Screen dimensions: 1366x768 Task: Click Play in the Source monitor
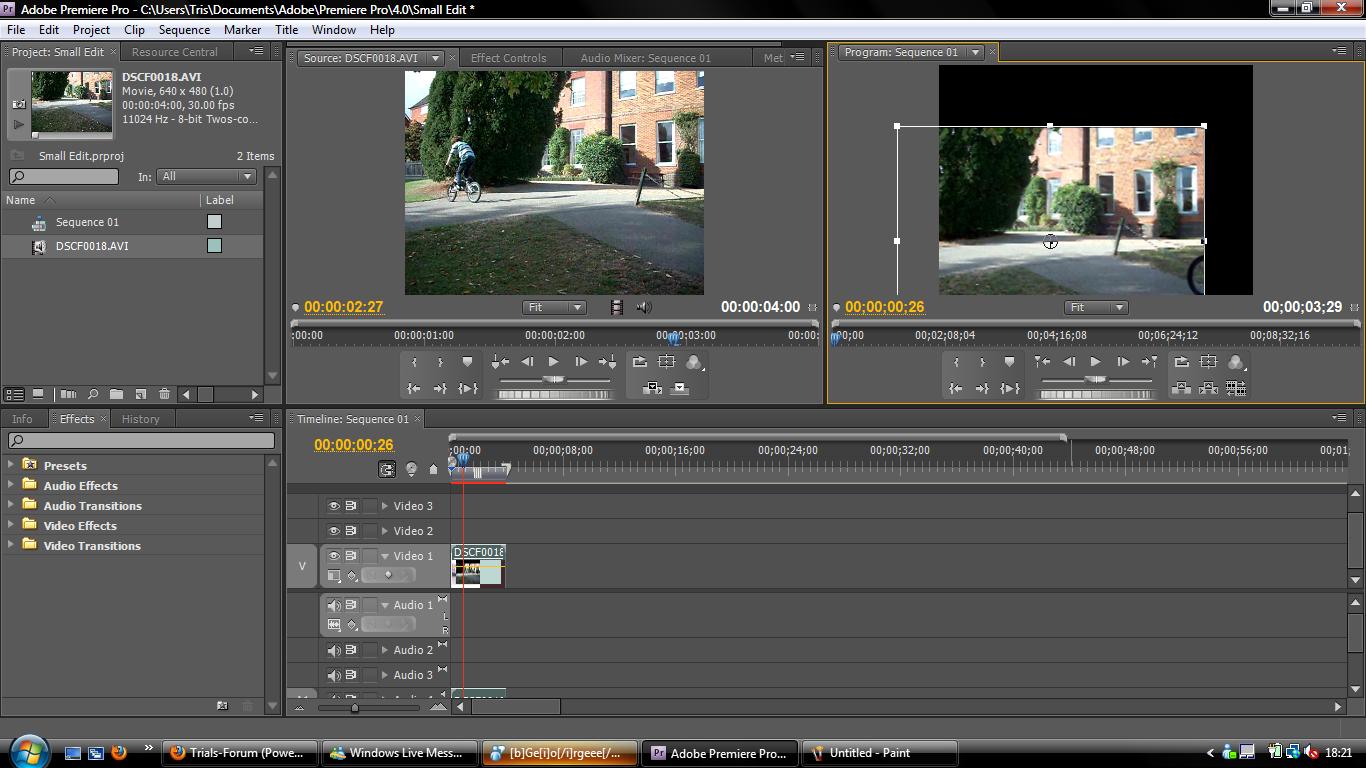(553, 362)
